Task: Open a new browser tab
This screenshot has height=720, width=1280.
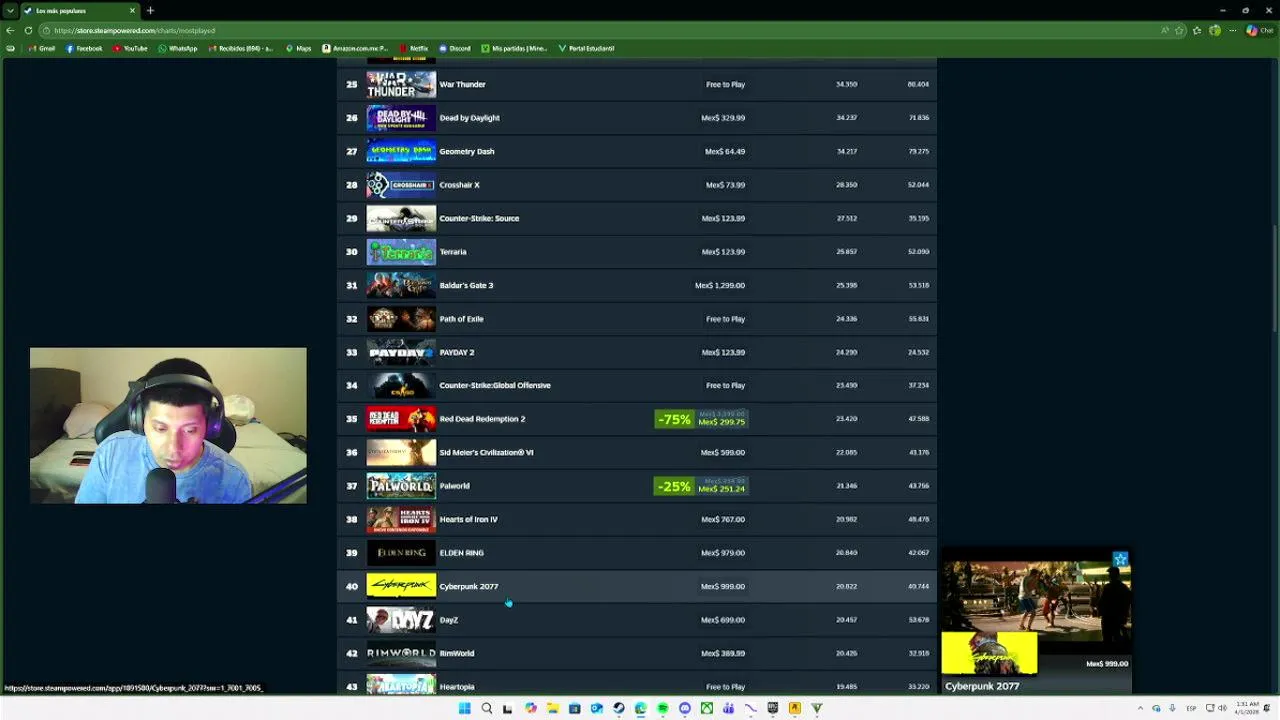Action: point(150,10)
